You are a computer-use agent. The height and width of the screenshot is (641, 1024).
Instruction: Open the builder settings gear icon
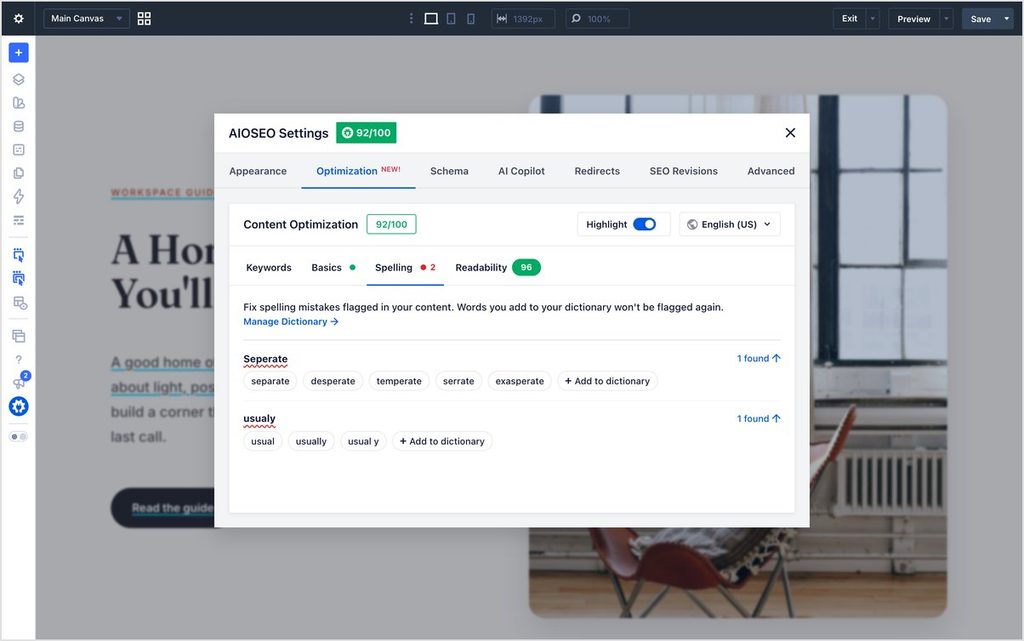pyautogui.click(x=18, y=18)
